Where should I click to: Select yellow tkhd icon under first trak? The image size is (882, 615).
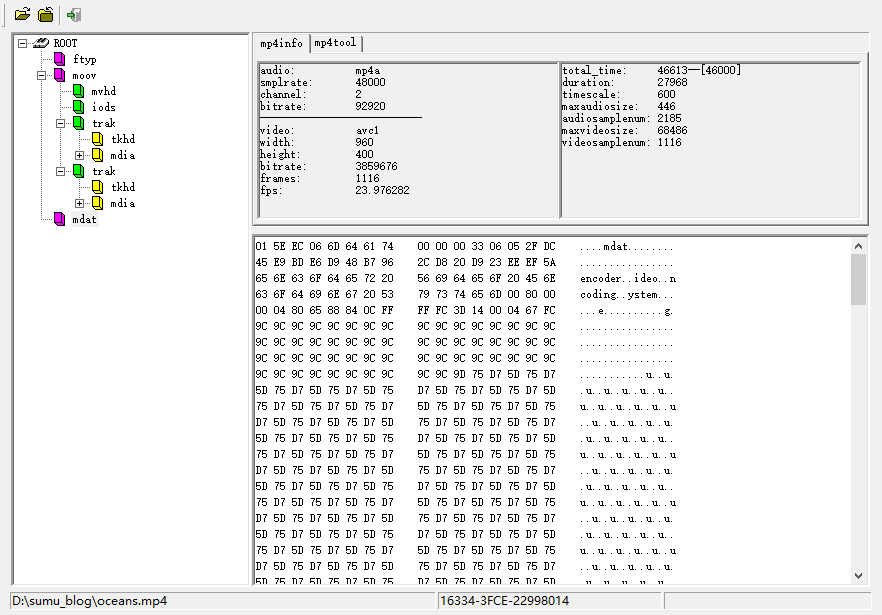98,140
